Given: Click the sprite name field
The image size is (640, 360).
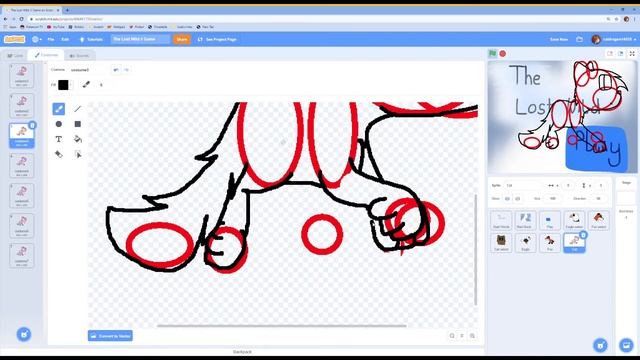Looking at the screenshot, I should click(523, 185).
